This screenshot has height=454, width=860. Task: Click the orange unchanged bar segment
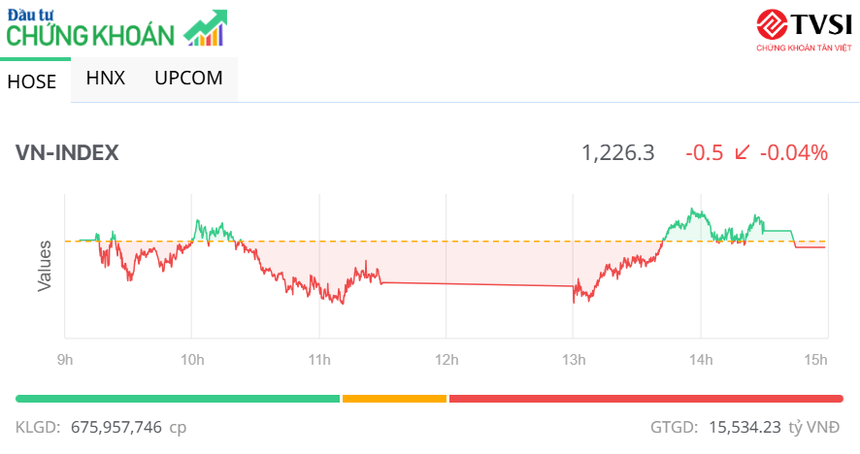point(394,399)
